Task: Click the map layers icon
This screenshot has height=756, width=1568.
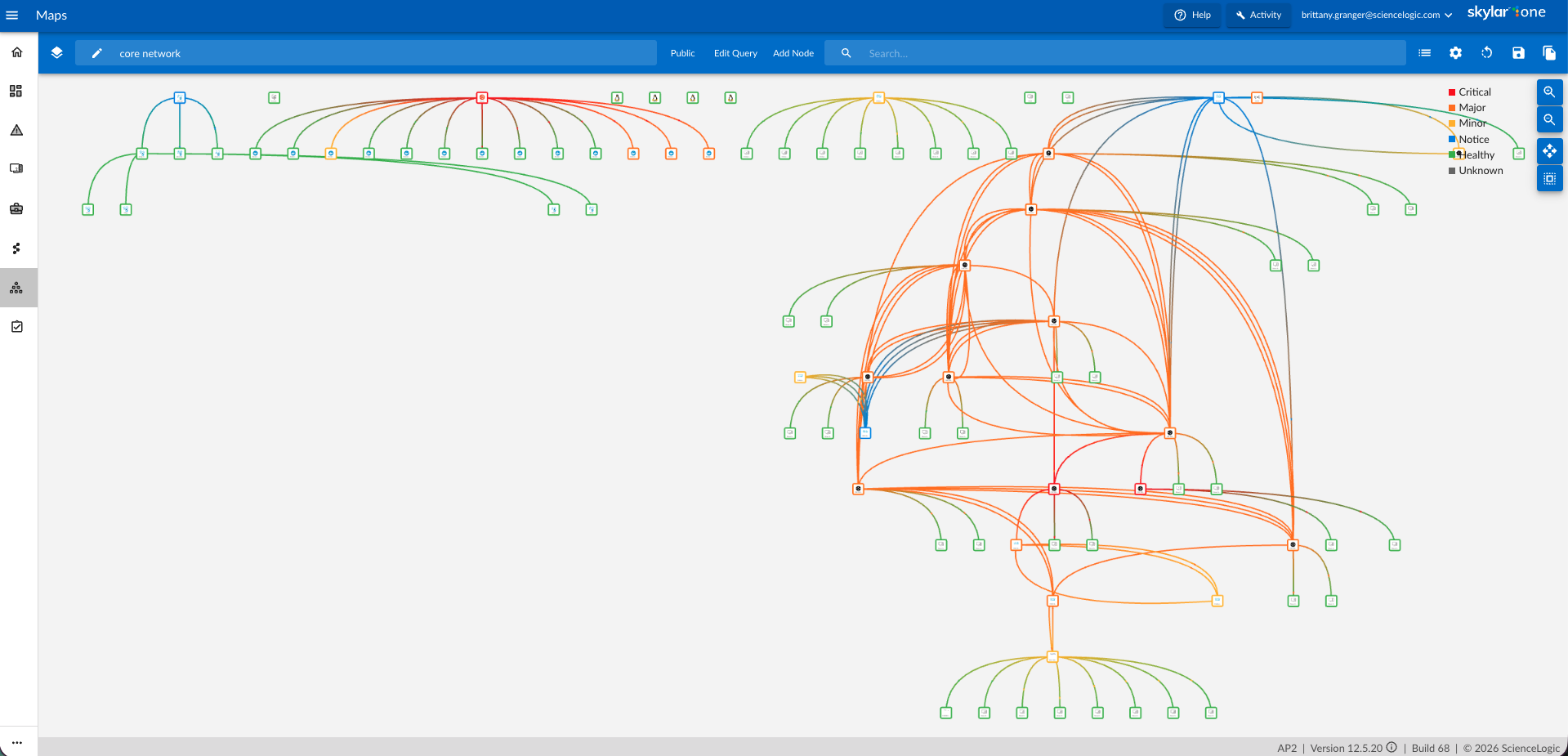Action: (x=56, y=52)
